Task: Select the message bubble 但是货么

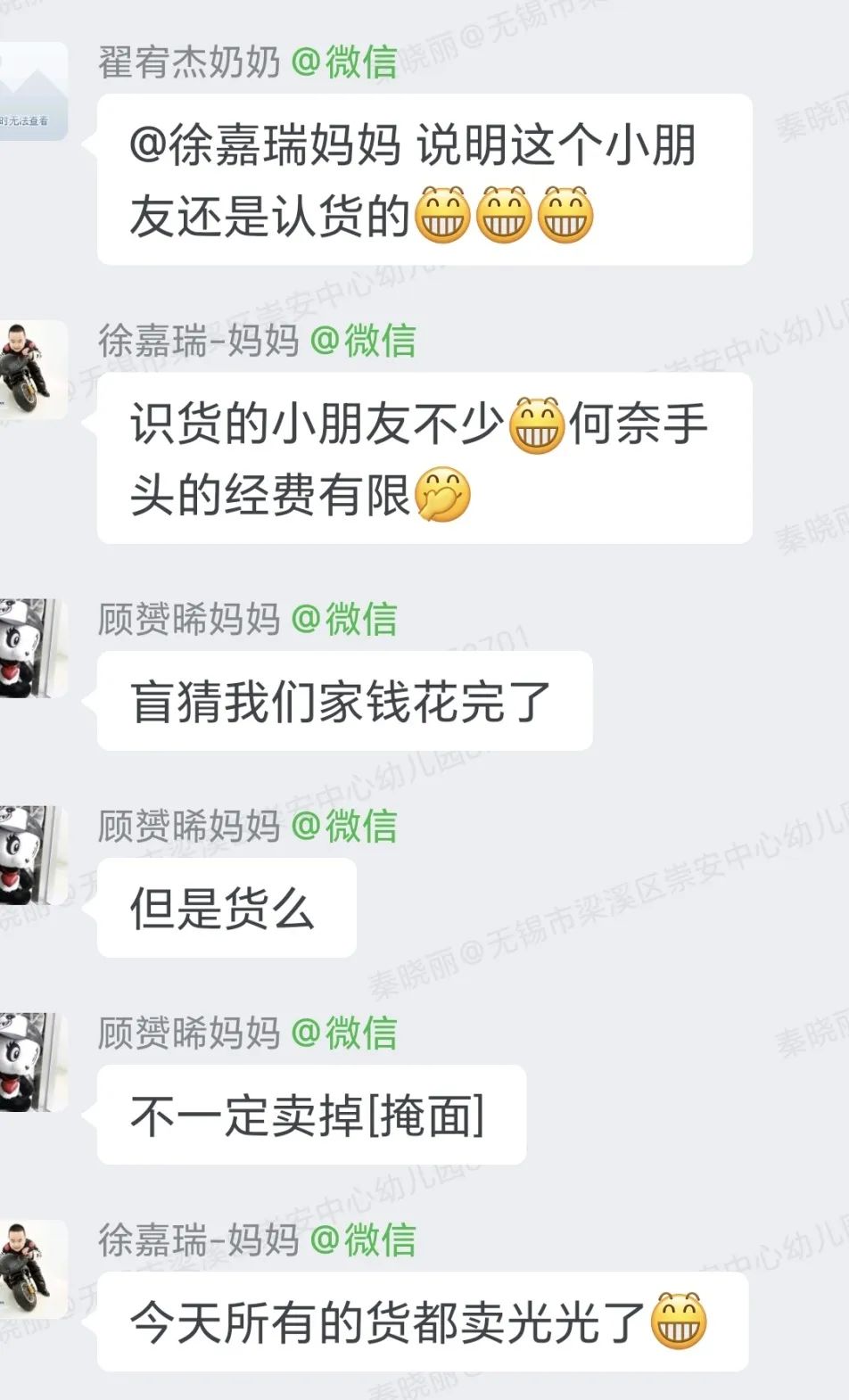Action: click(227, 908)
